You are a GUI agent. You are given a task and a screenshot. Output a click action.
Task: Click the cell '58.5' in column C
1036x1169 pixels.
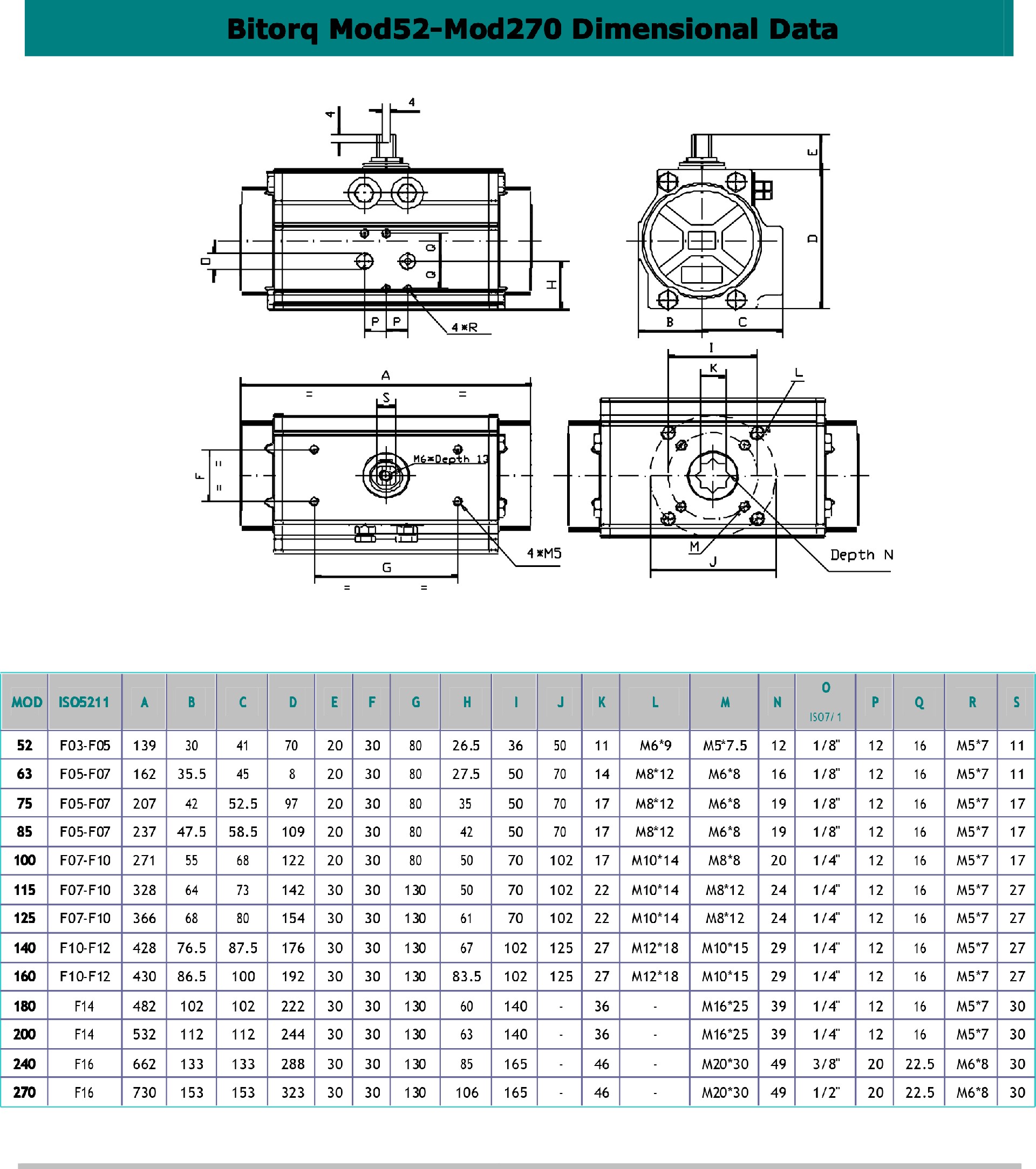pyautogui.click(x=243, y=832)
